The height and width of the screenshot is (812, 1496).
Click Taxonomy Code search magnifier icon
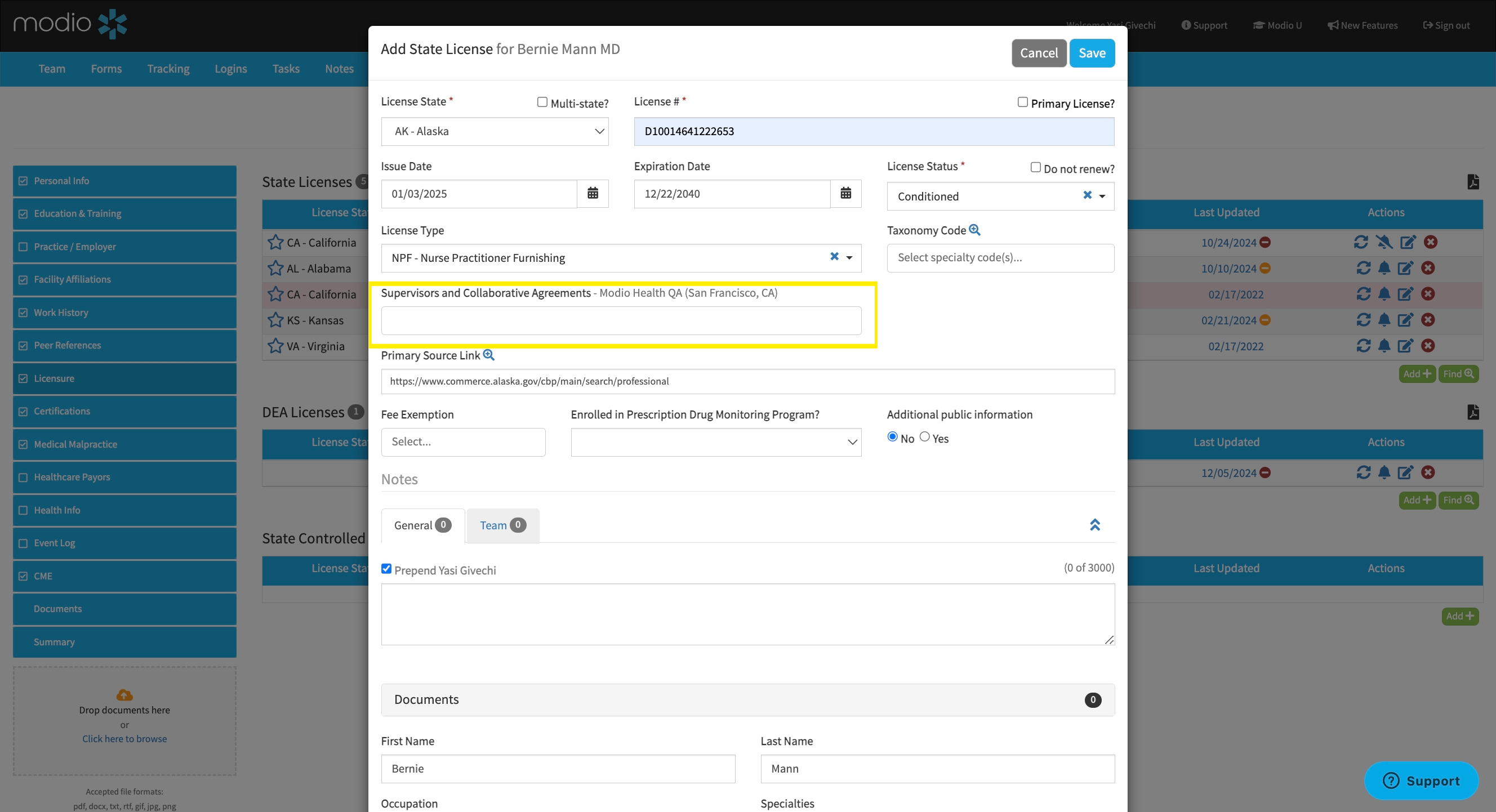[x=974, y=230]
